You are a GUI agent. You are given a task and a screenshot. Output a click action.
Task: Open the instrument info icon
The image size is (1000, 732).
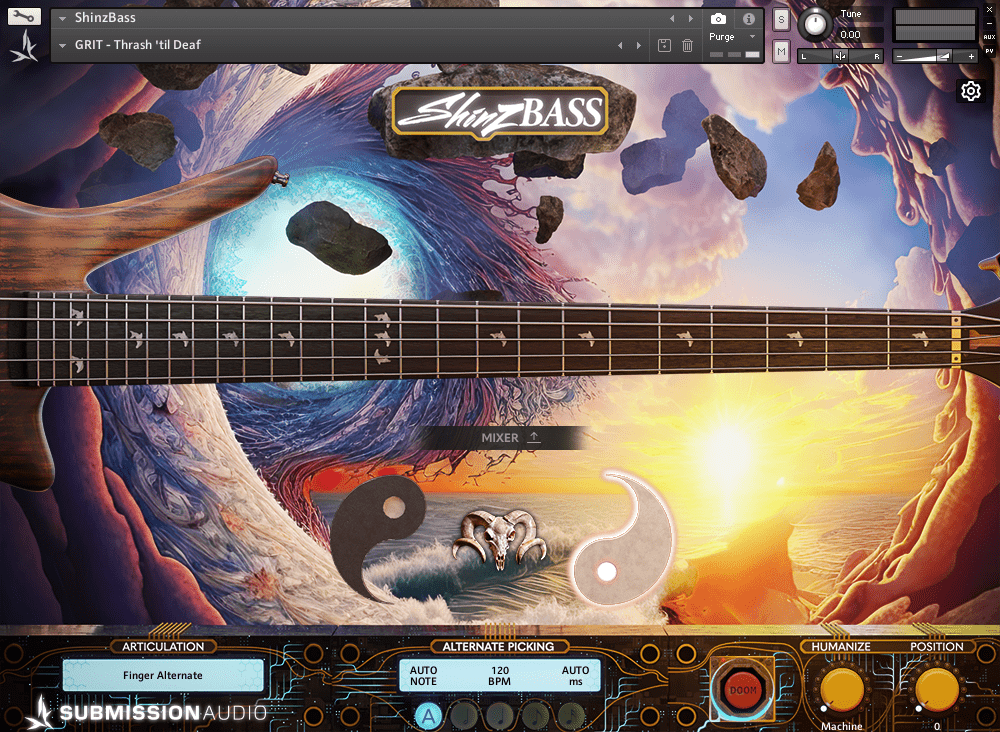(748, 19)
